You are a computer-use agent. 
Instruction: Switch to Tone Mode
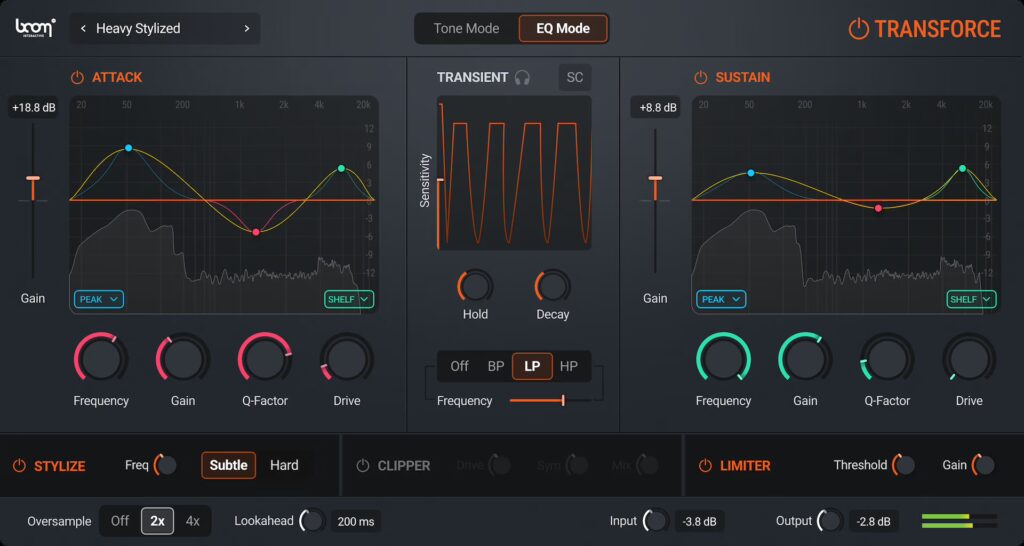466,29
